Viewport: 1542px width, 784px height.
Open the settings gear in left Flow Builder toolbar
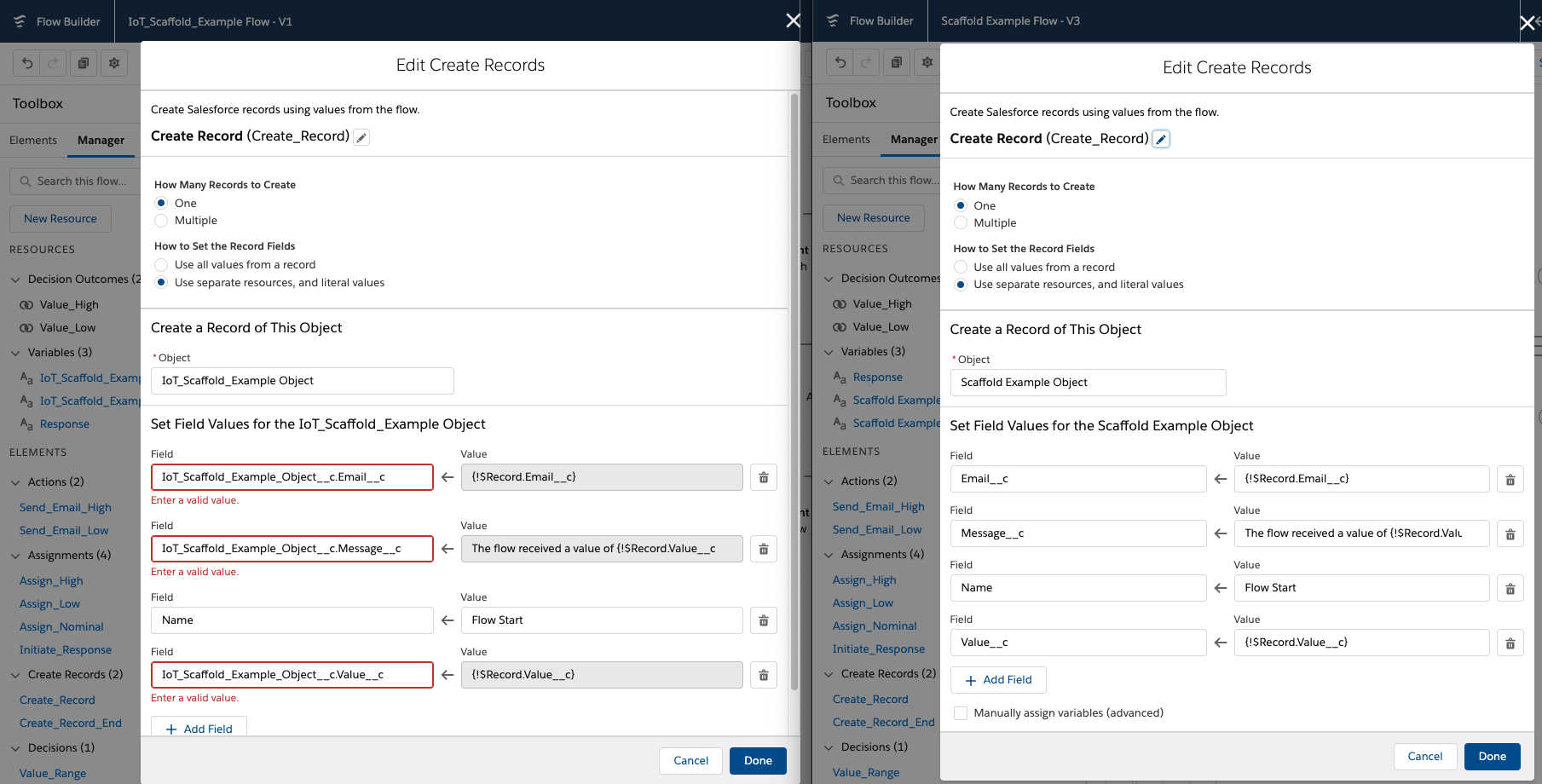coord(114,63)
